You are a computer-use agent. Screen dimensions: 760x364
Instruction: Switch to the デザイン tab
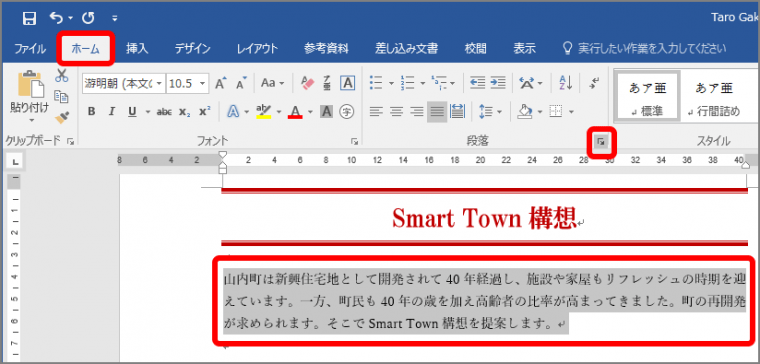[192, 48]
